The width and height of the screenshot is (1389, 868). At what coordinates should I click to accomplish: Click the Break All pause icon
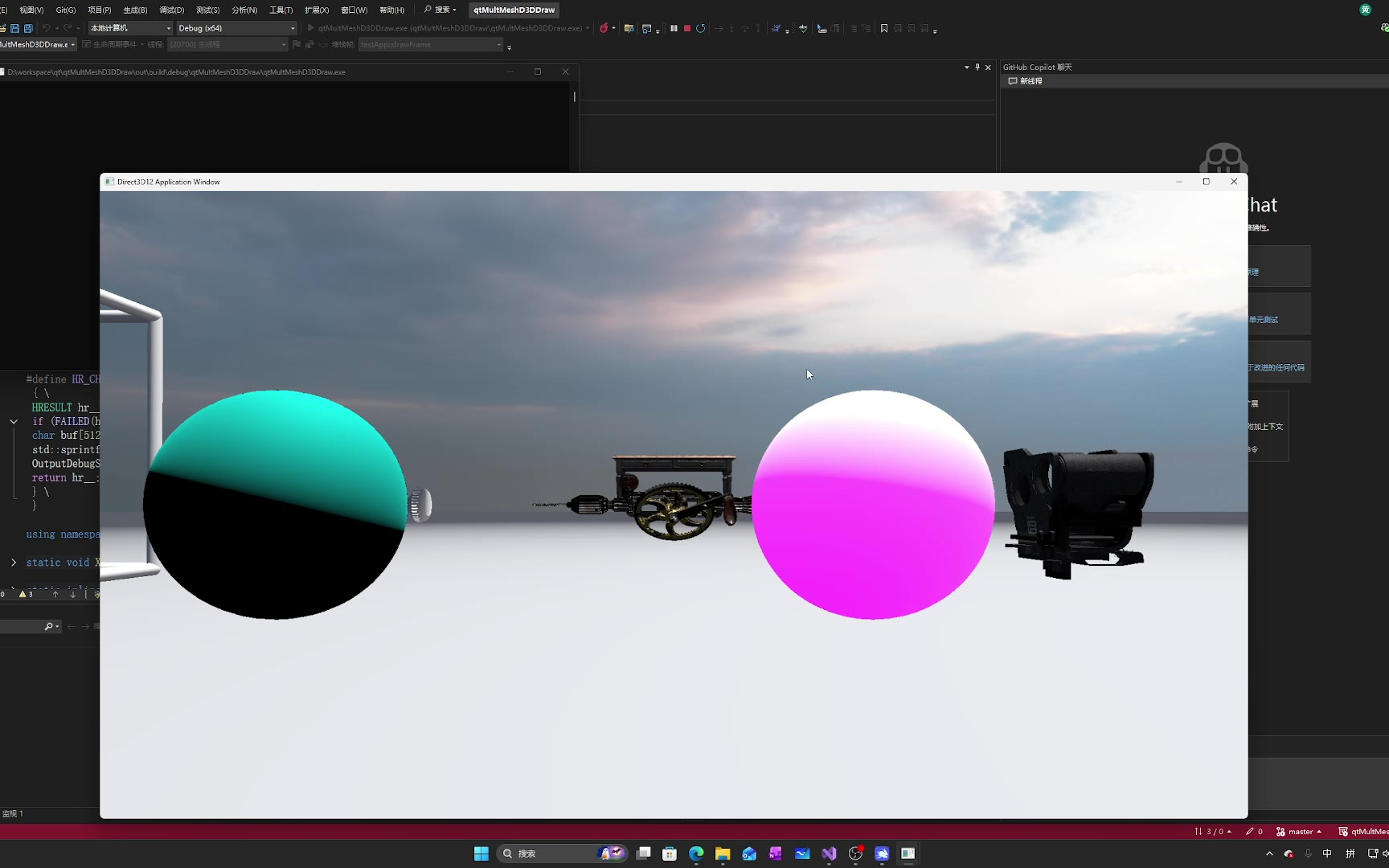(x=674, y=28)
